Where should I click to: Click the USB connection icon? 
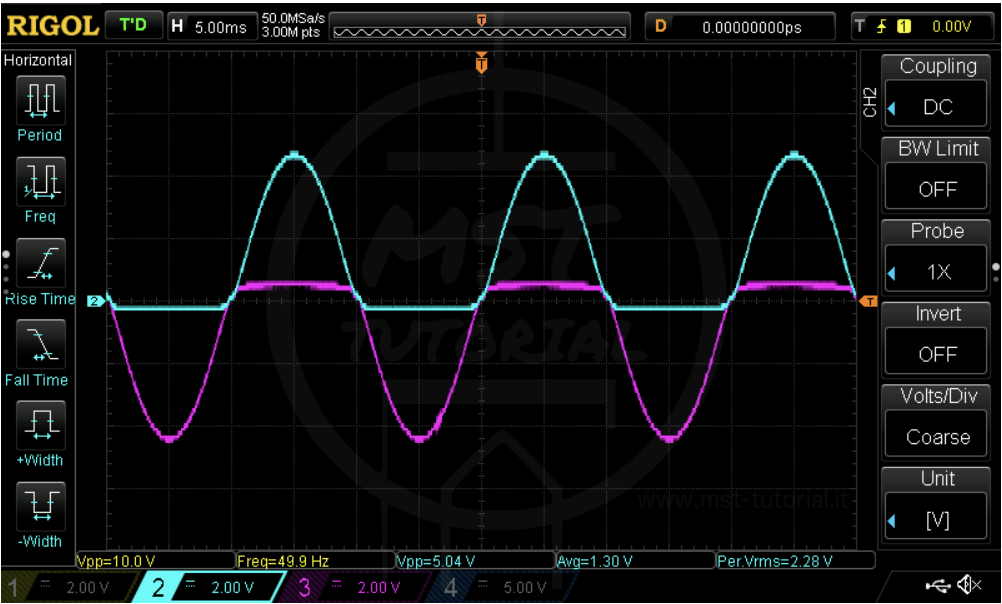click(x=938, y=585)
